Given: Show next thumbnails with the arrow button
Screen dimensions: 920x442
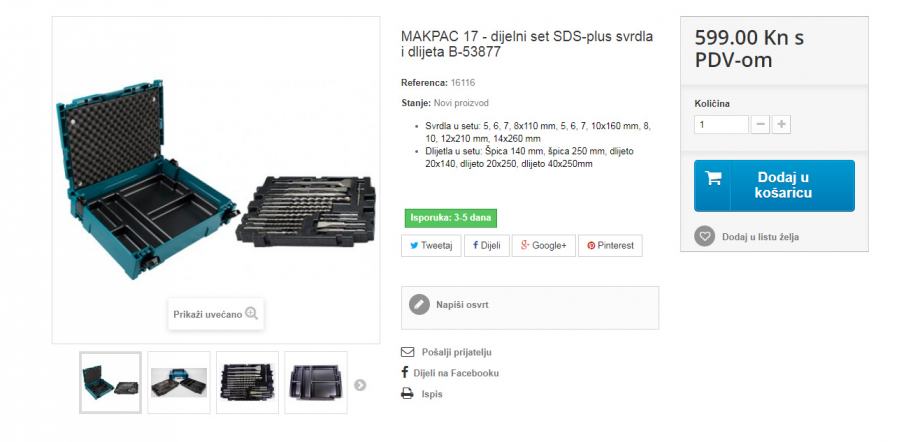Looking at the screenshot, I should tap(360, 384).
